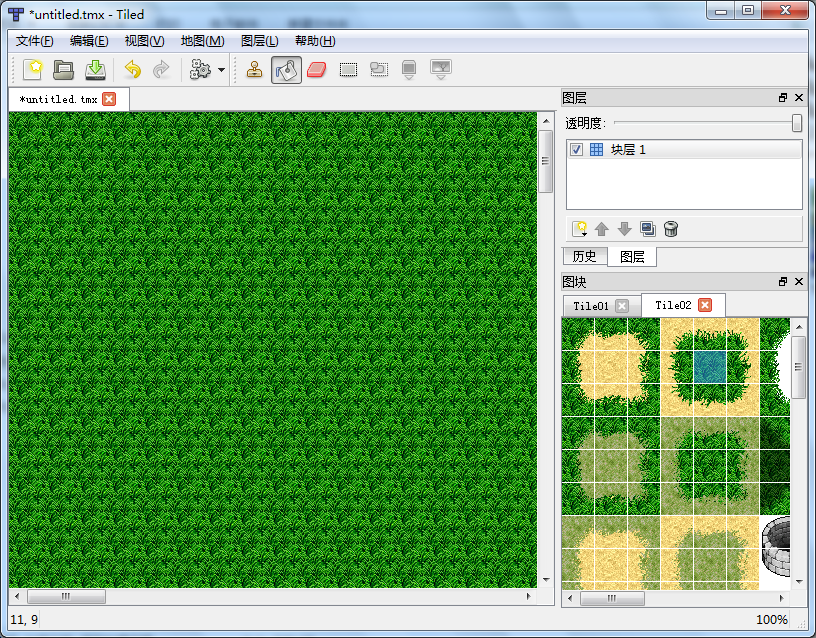
Task: Select the 块层 1 layer row
Action: (684, 150)
